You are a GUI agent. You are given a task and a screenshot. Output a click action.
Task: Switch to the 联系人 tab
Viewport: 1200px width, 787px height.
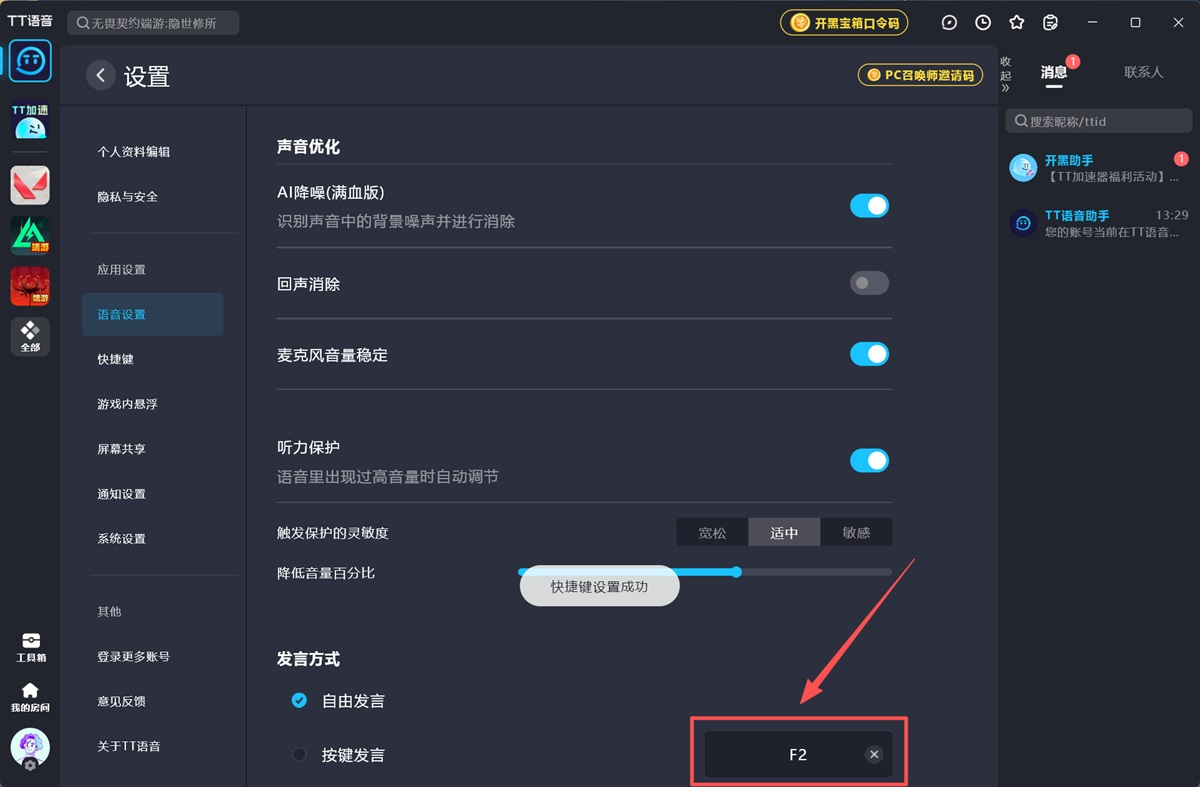pyautogui.click(x=1143, y=71)
